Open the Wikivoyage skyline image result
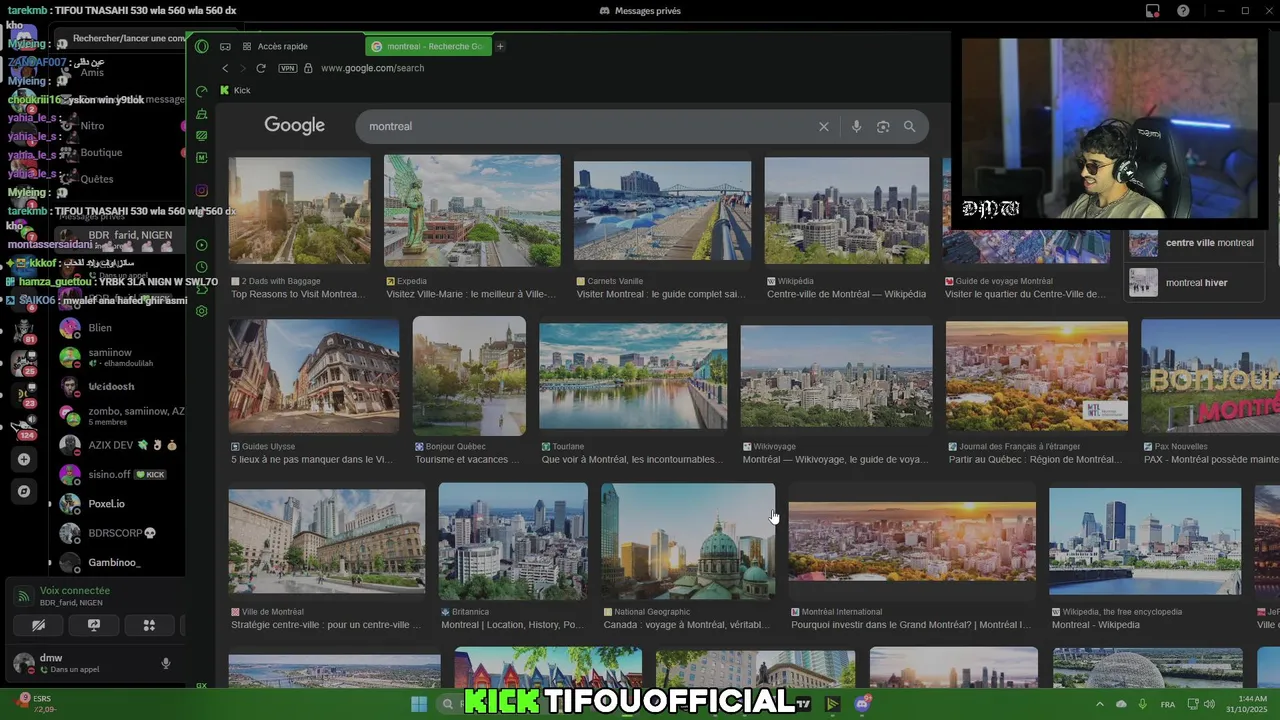Image resolution: width=1280 pixels, height=720 pixels. coord(836,376)
